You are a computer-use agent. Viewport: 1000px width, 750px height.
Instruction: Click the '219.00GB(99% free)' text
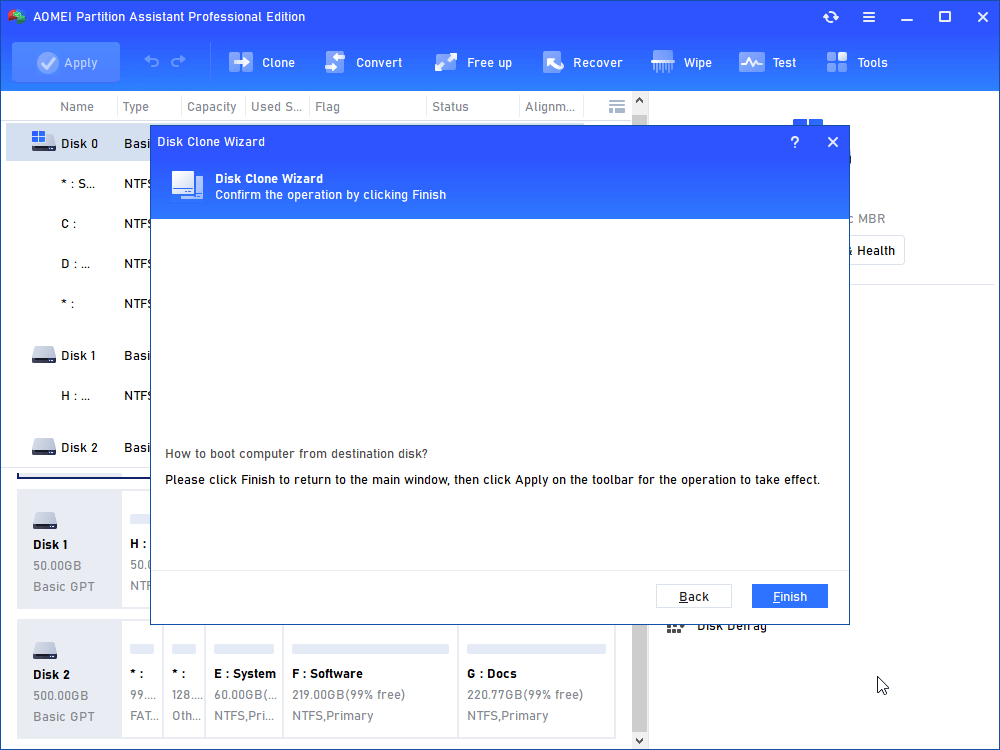[x=348, y=695]
